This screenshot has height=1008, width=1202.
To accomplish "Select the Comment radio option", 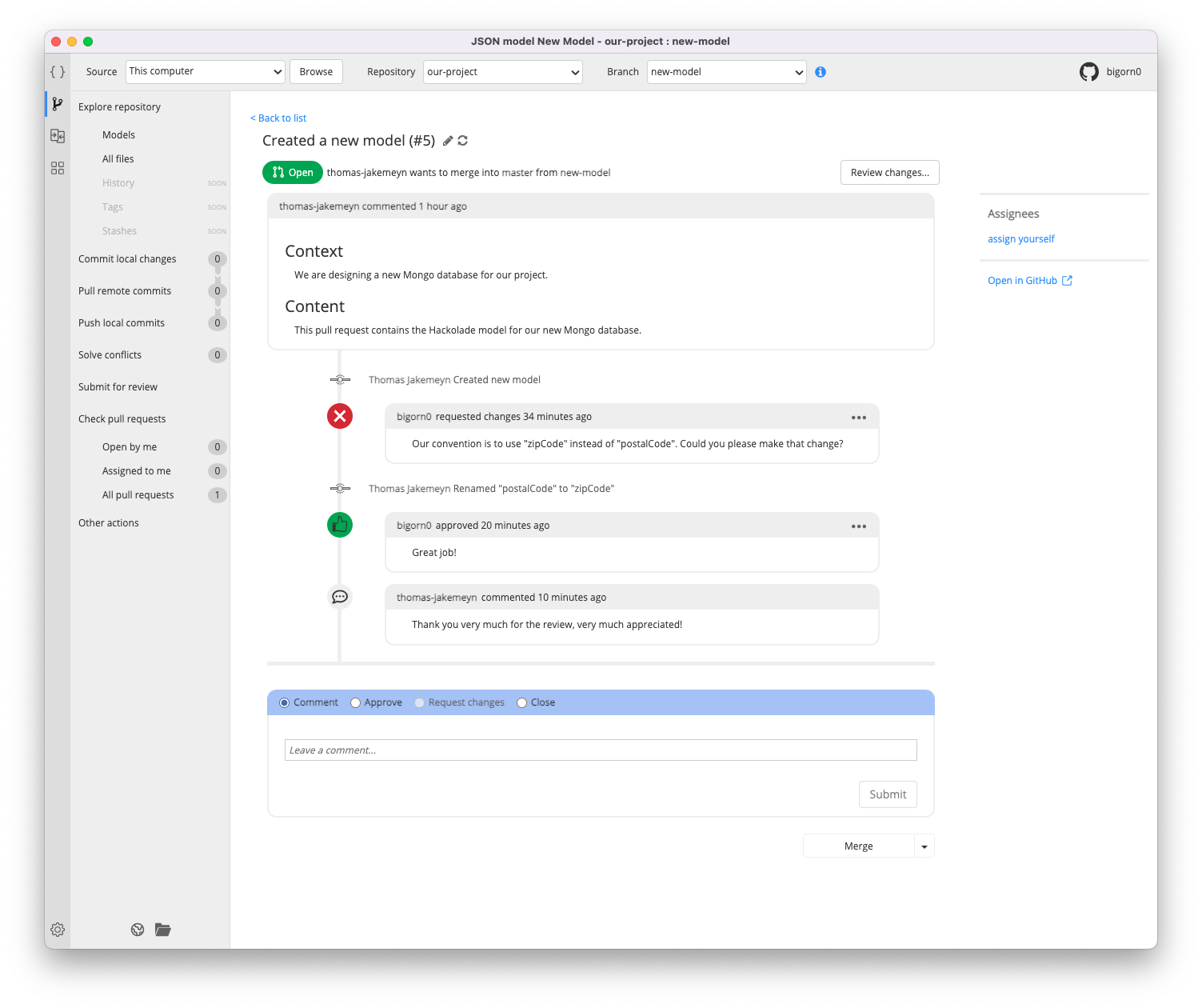I will (284, 702).
